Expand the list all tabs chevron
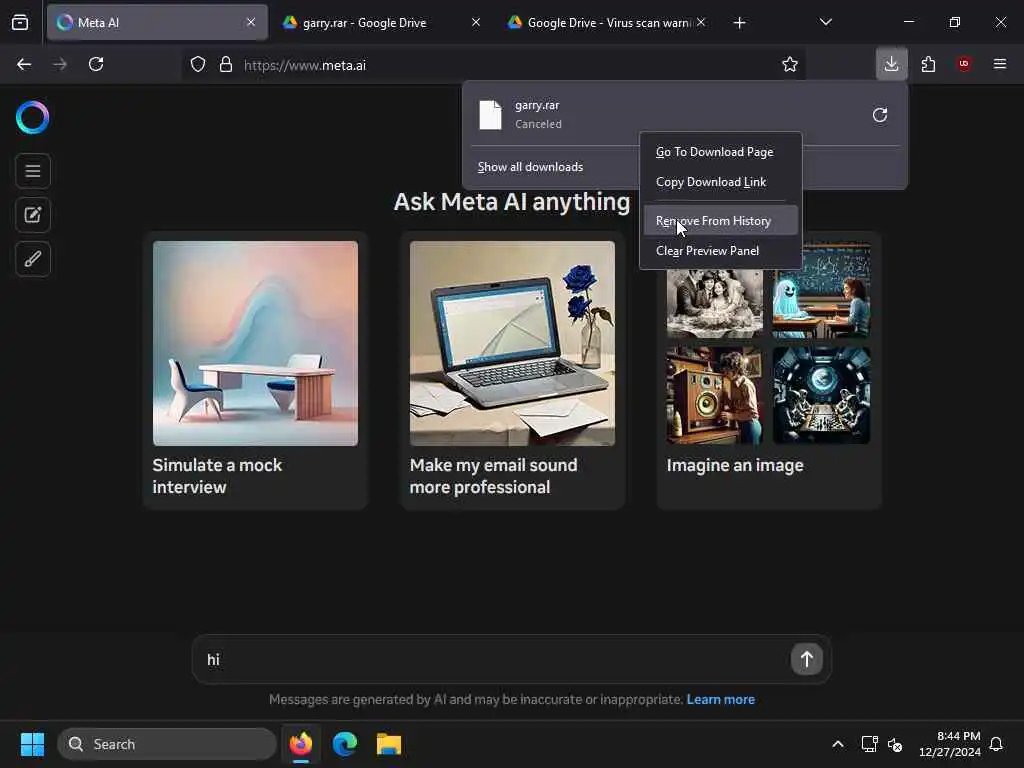 pos(825,22)
